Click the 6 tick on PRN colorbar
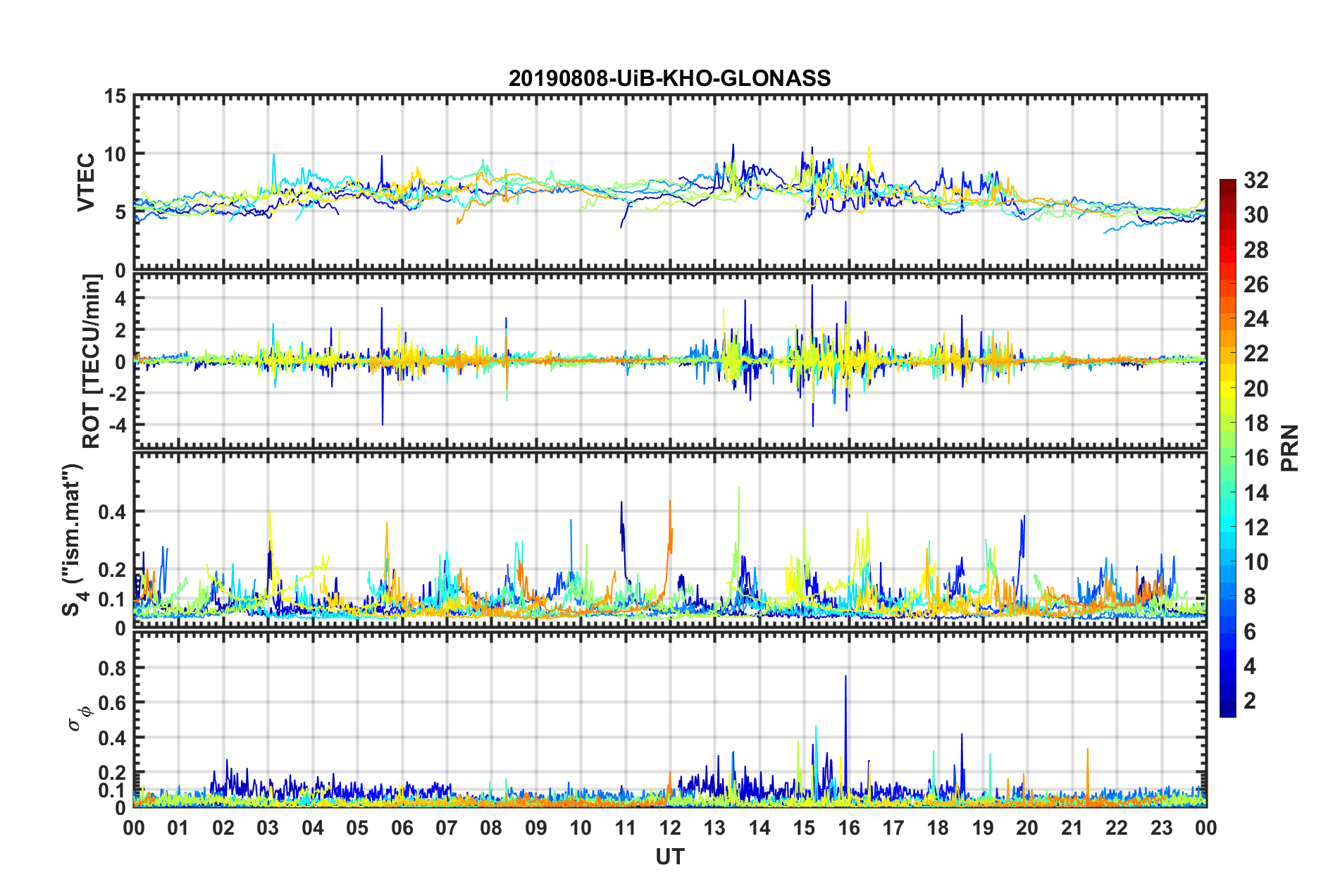 pyautogui.click(x=1250, y=632)
